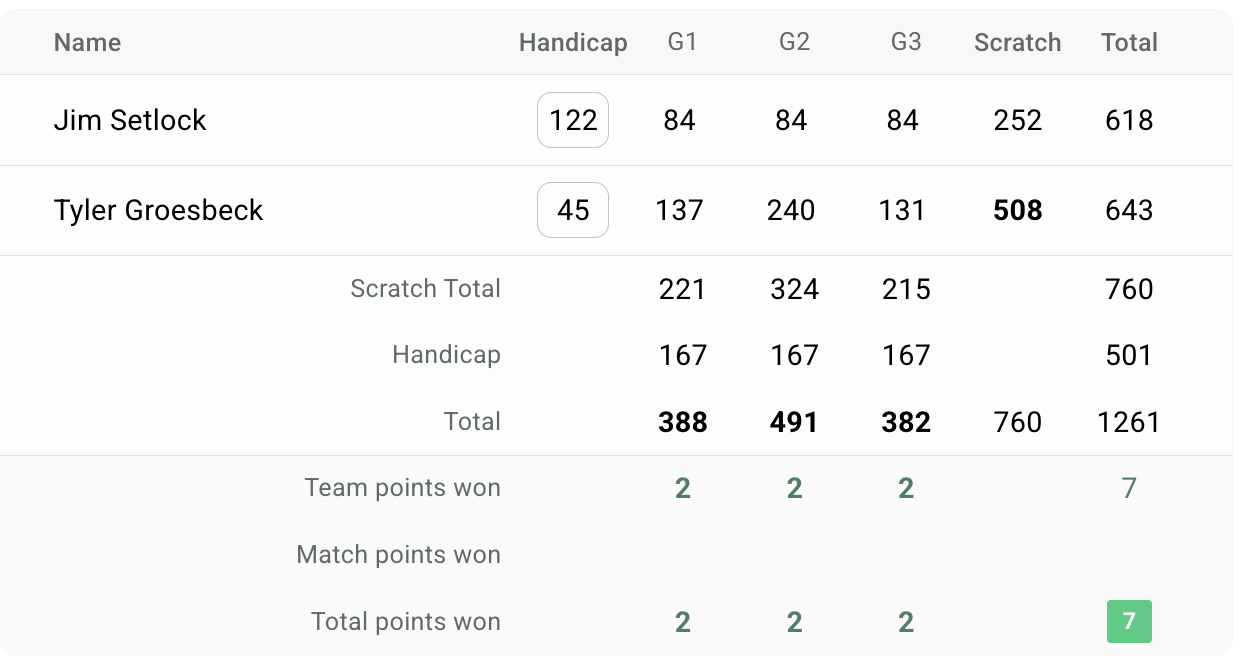Click the Handicap column header
The height and width of the screenshot is (660, 1242).
(x=573, y=42)
